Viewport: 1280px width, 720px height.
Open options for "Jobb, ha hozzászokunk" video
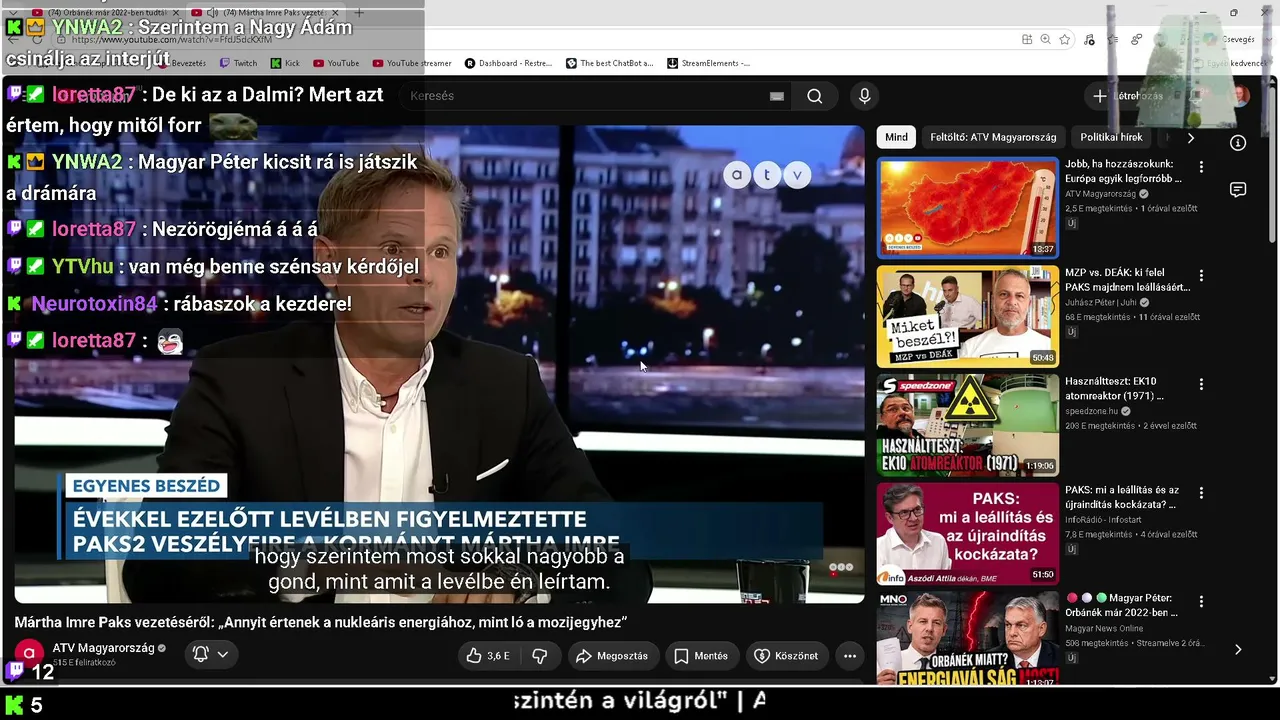click(x=1201, y=167)
